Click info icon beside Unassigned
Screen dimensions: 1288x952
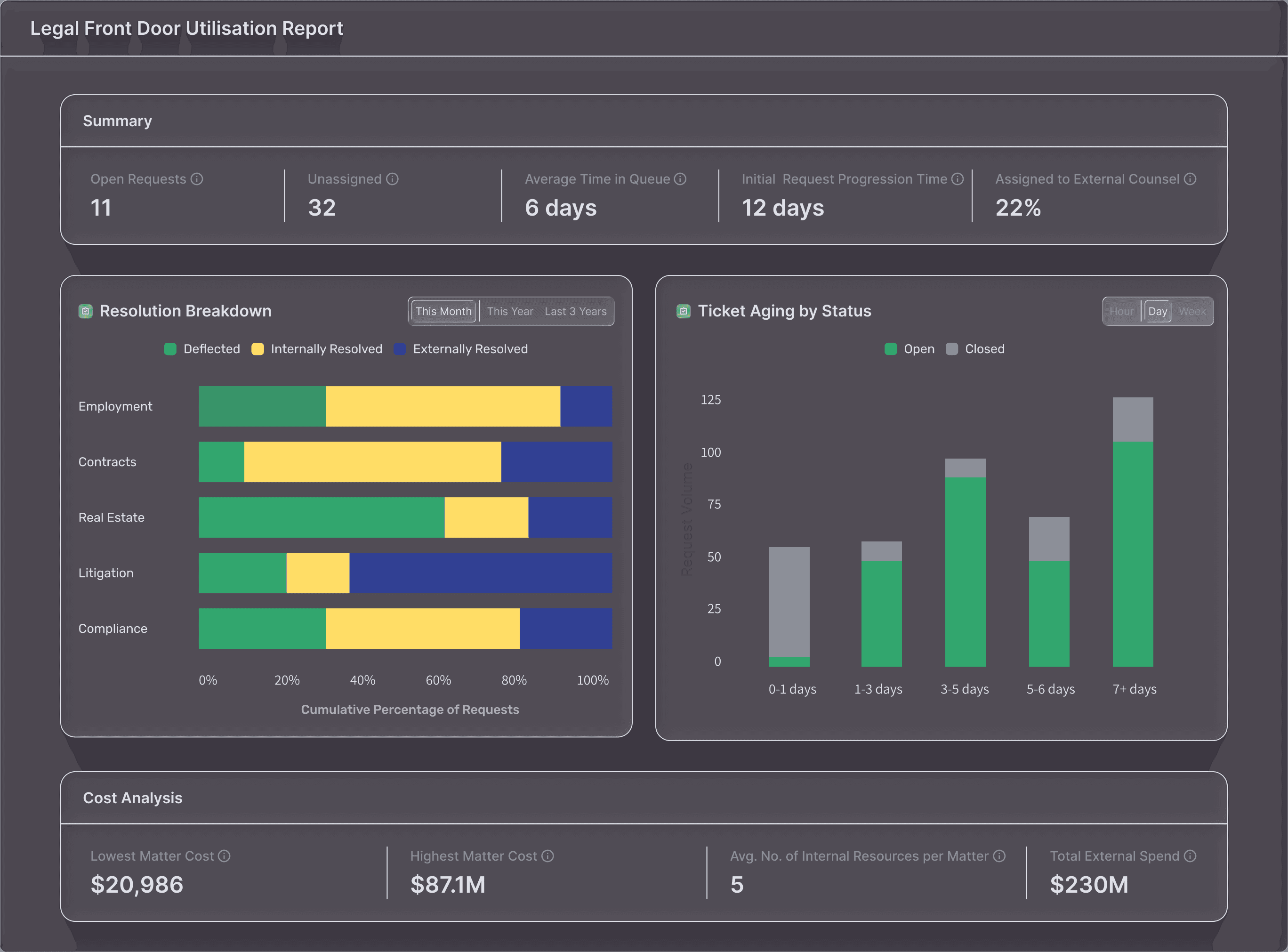[x=392, y=179]
